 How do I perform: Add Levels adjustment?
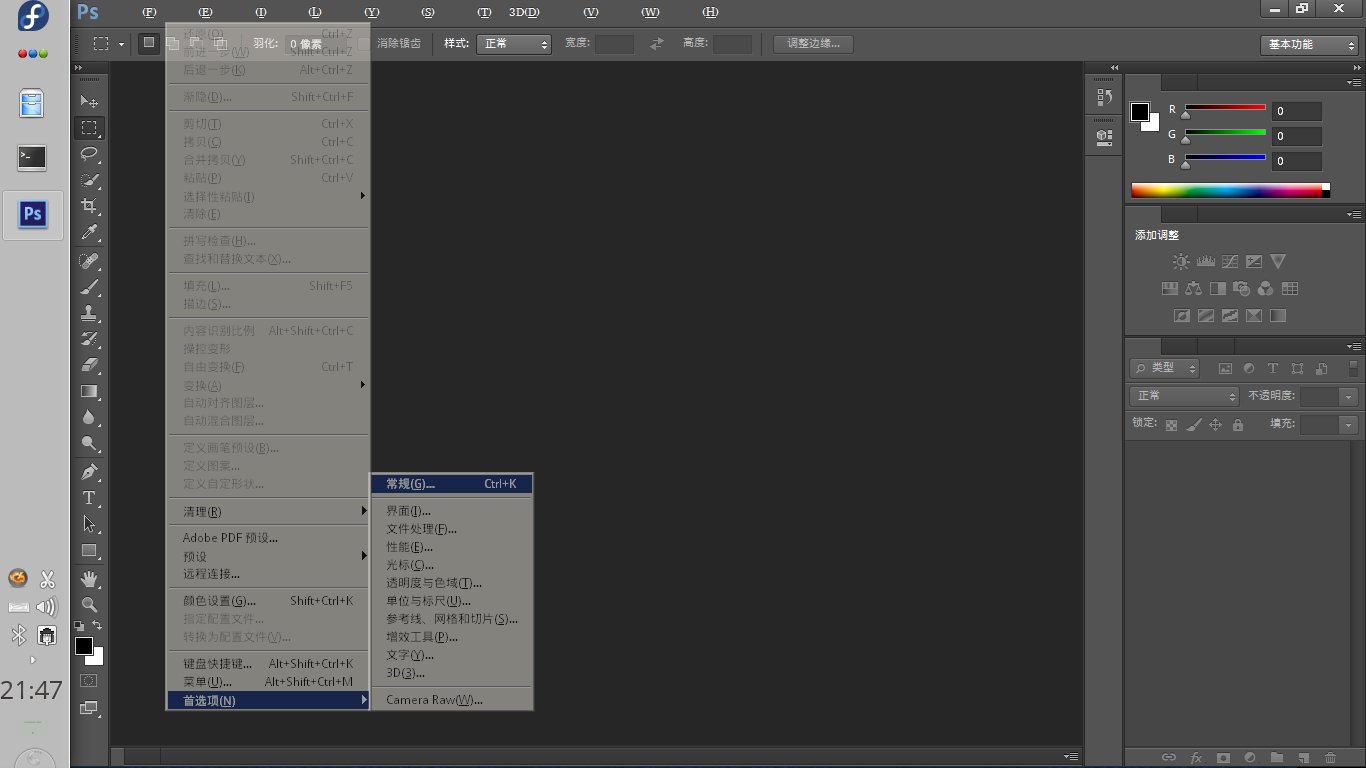[x=1205, y=262]
